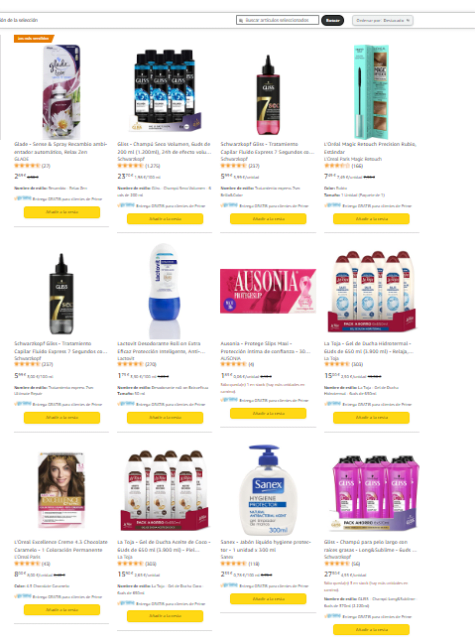
Task: Click the magnifier icon in the search box
Action: tap(241, 20)
